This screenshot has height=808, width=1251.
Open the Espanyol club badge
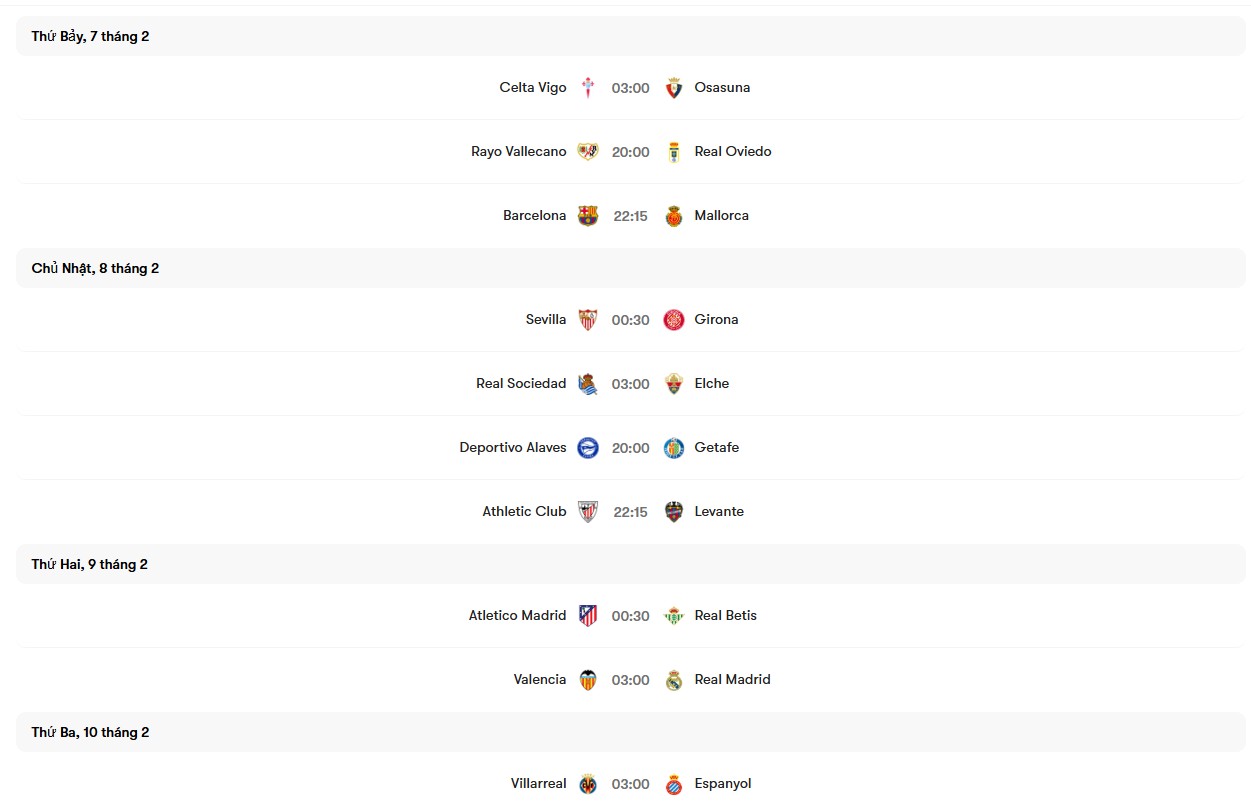pyautogui.click(x=674, y=783)
